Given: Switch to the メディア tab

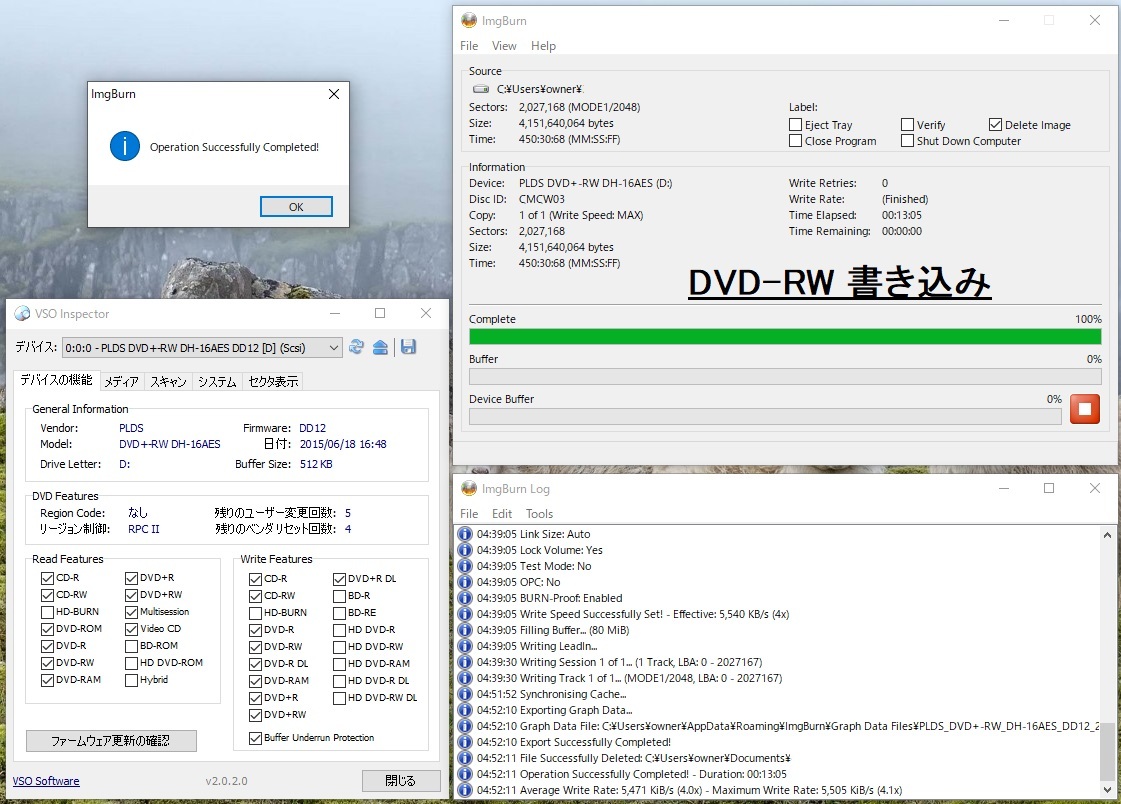Looking at the screenshot, I should 120,381.
